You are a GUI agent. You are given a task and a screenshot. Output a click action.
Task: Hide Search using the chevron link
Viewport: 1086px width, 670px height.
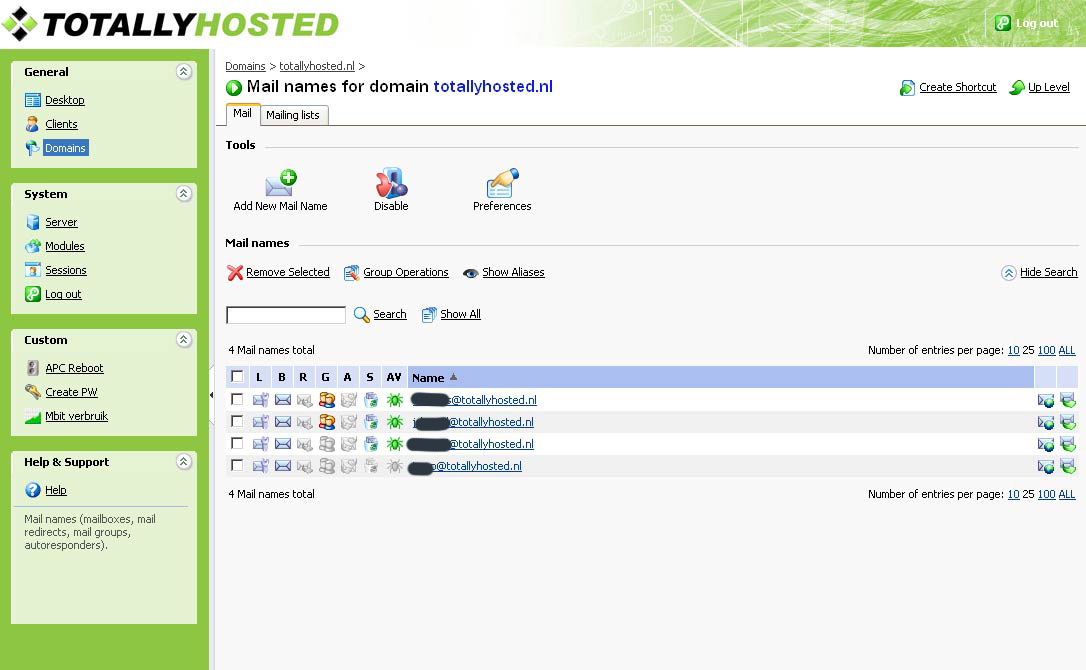[1009, 273]
